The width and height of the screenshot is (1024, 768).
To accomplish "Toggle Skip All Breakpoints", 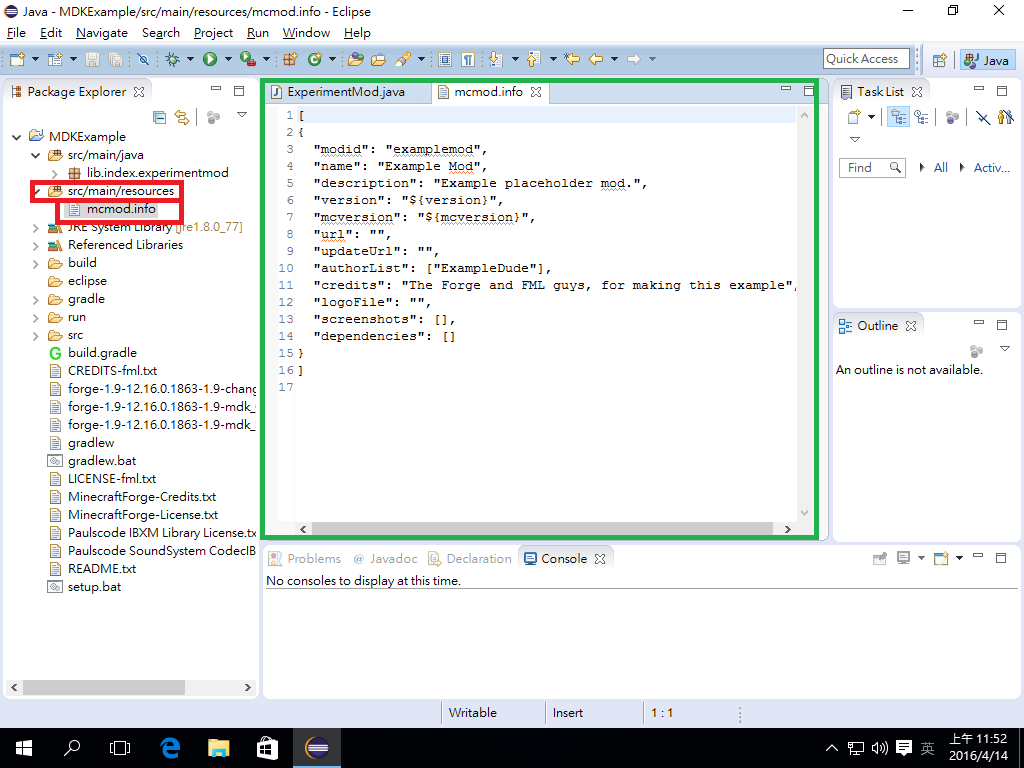I will click(x=143, y=59).
